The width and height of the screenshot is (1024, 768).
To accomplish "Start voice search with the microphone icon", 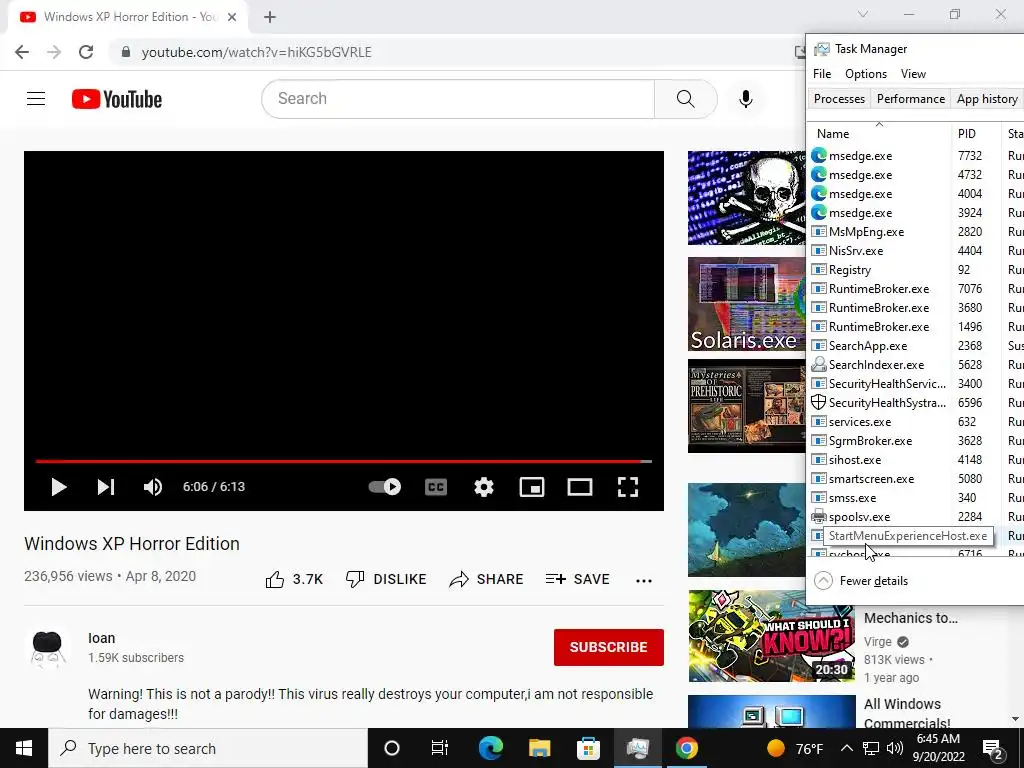I will point(745,99).
